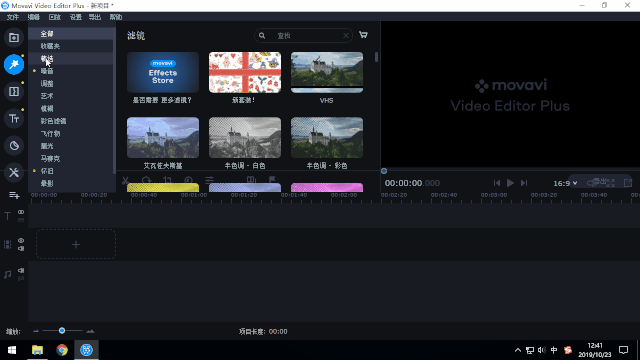The image size is (640, 360).
Task: Open the 编辑 menu
Action: click(x=33, y=17)
